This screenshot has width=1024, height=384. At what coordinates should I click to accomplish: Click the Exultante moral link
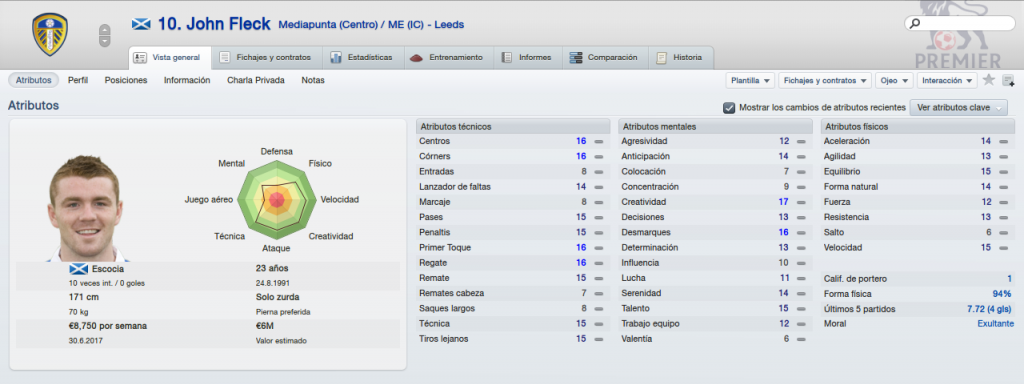[995, 323]
